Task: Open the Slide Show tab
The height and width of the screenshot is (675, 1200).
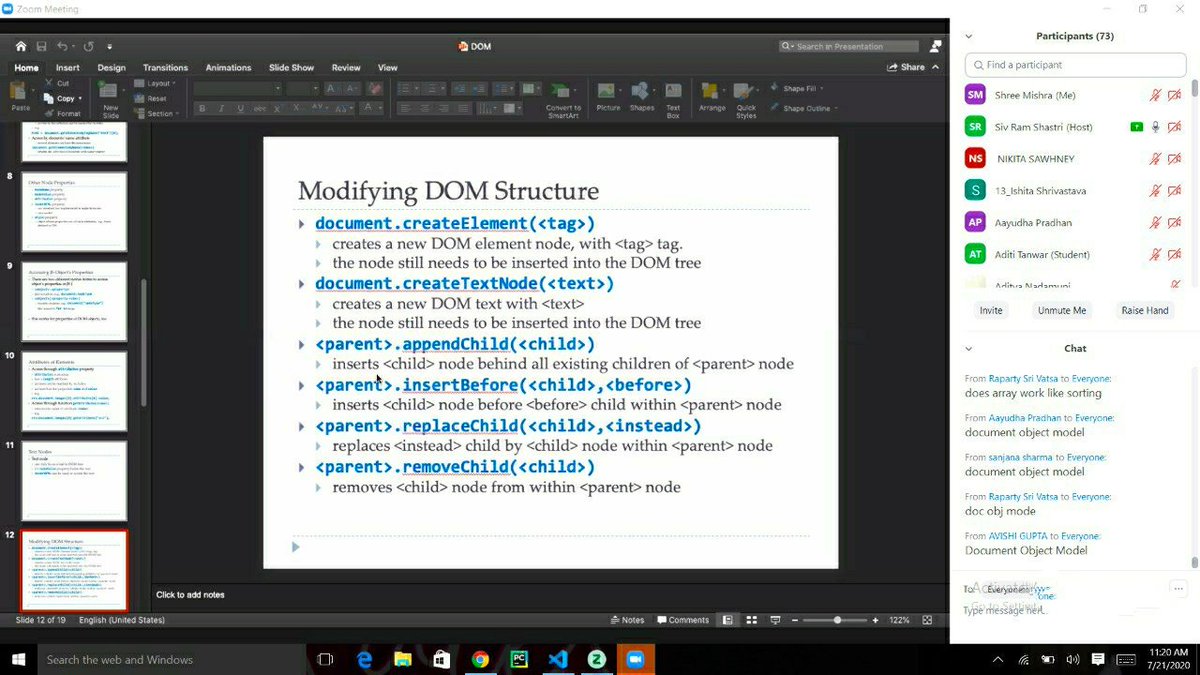Action: pos(291,67)
